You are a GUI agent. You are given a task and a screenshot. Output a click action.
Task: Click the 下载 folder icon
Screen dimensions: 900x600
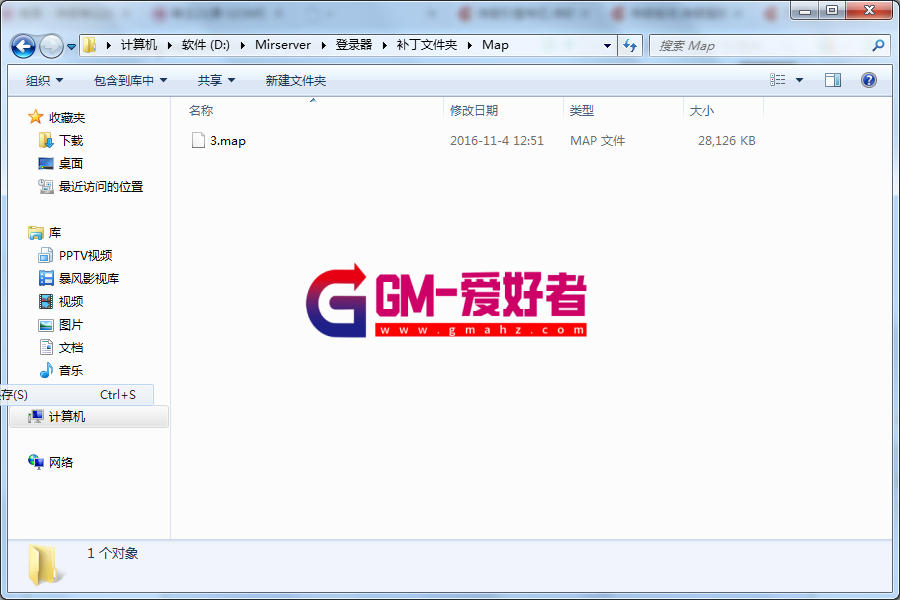click(46, 140)
